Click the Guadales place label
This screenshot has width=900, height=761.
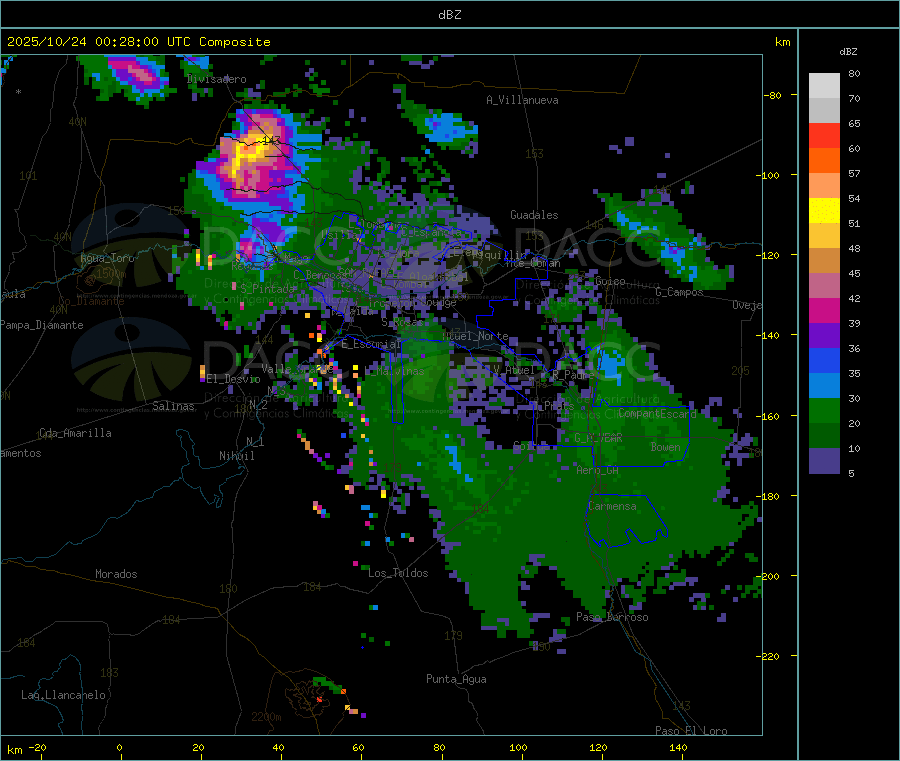pyautogui.click(x=534, y=215)
